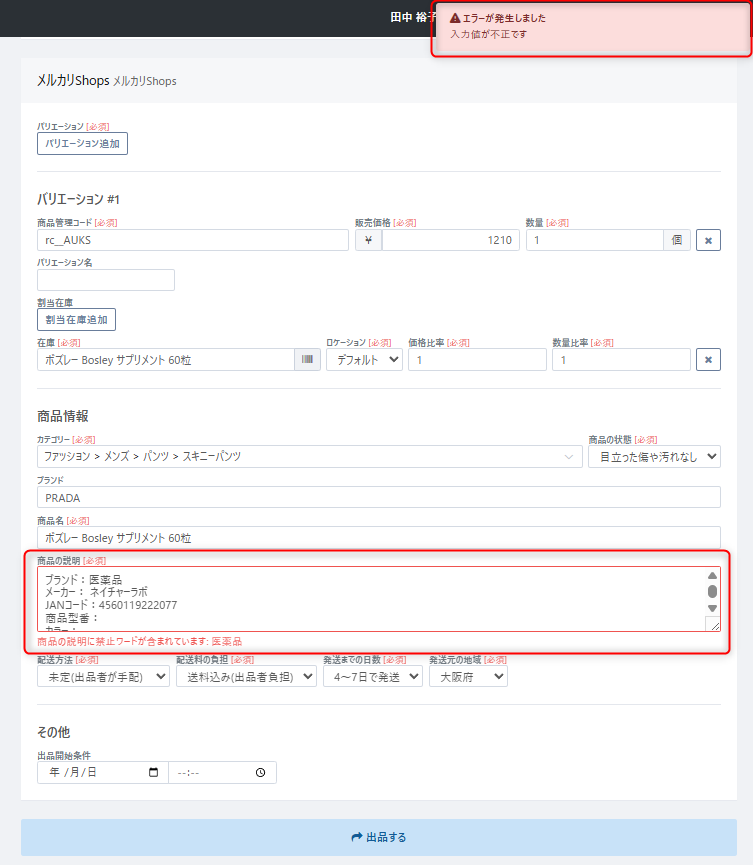The width and height of the screenshot is (753, 865).
Task: Click the 商品情報 heading
Action: 62,416
